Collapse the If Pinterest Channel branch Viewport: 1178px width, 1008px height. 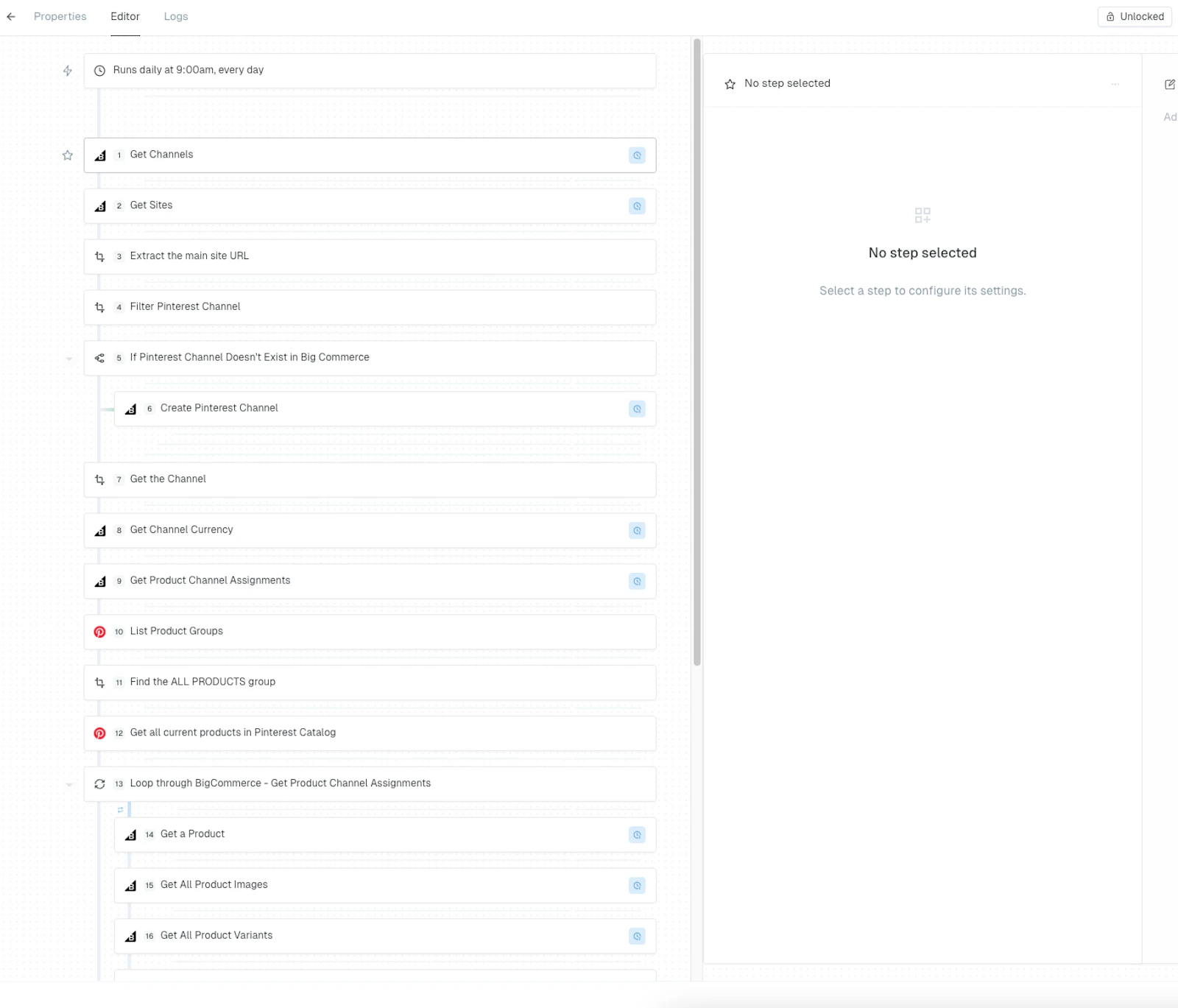(69, 359)
